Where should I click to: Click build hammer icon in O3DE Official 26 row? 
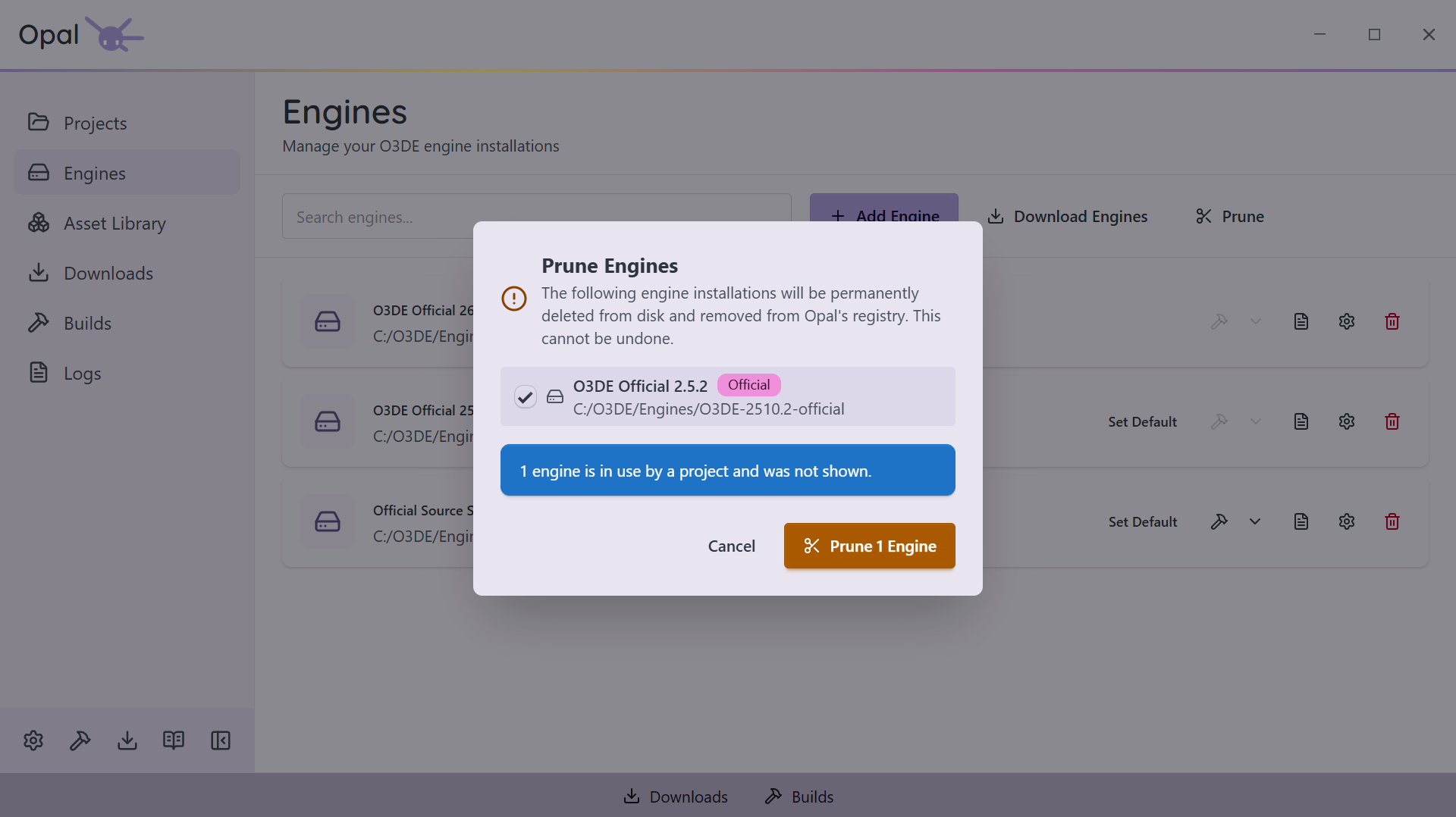[x=1219, y=321]
